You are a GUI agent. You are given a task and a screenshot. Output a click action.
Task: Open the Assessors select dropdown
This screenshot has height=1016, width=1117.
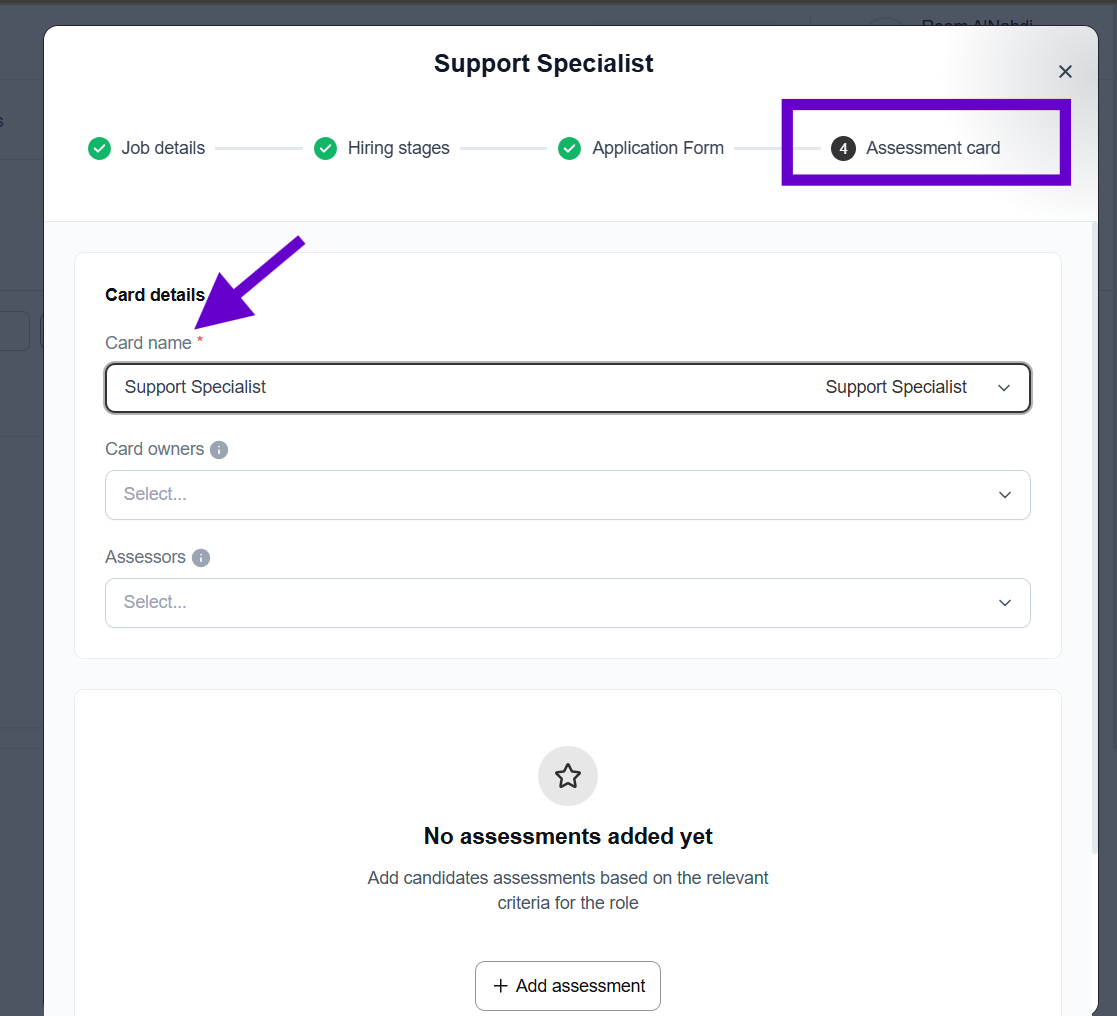click(x=567, y=603)
